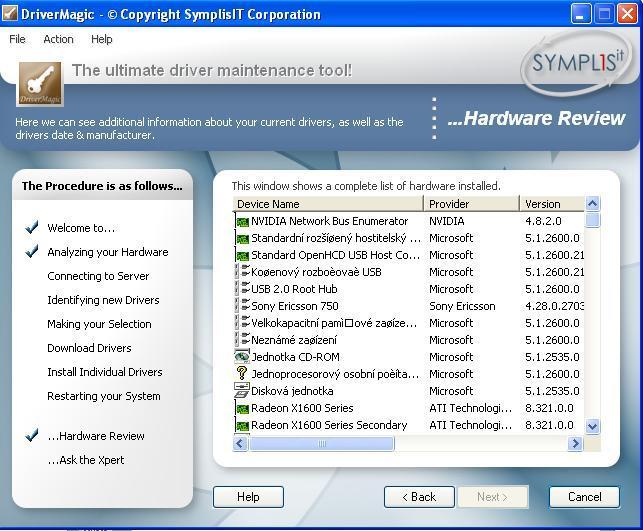Click provider "NVIDIA" cell
643x531 pixels.
447,221
